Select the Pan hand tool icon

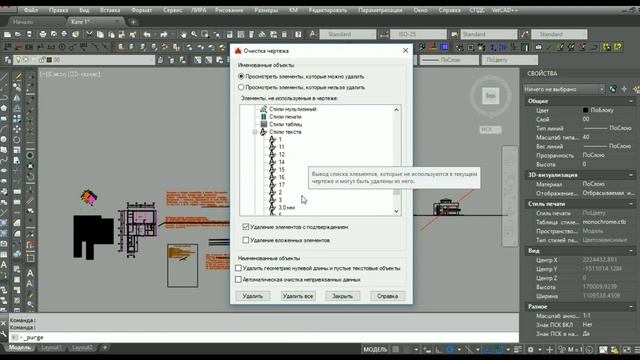pyautogui.click(x=183, y=34)
